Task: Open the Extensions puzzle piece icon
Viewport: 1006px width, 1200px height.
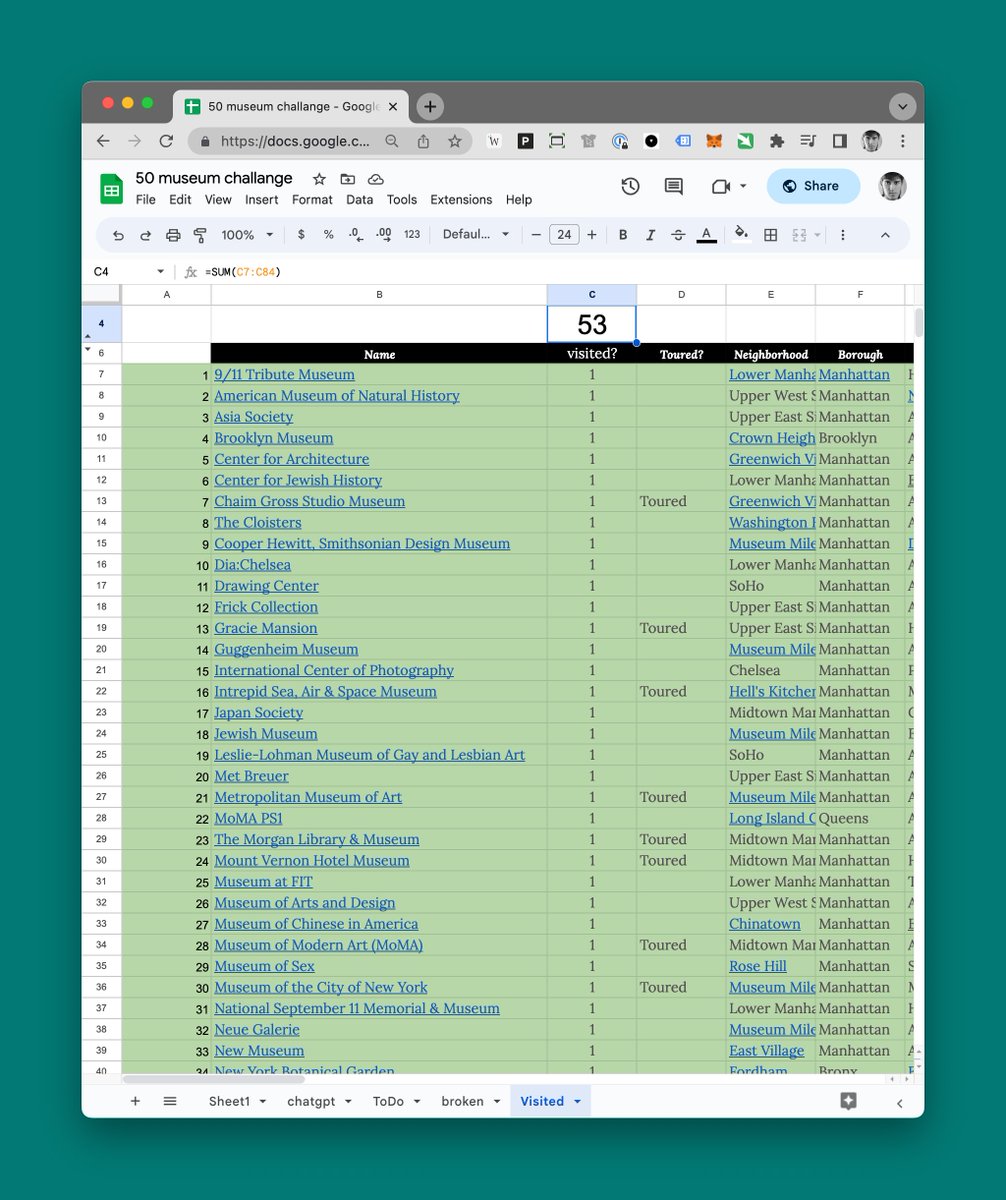Action: tap(776, 141)
